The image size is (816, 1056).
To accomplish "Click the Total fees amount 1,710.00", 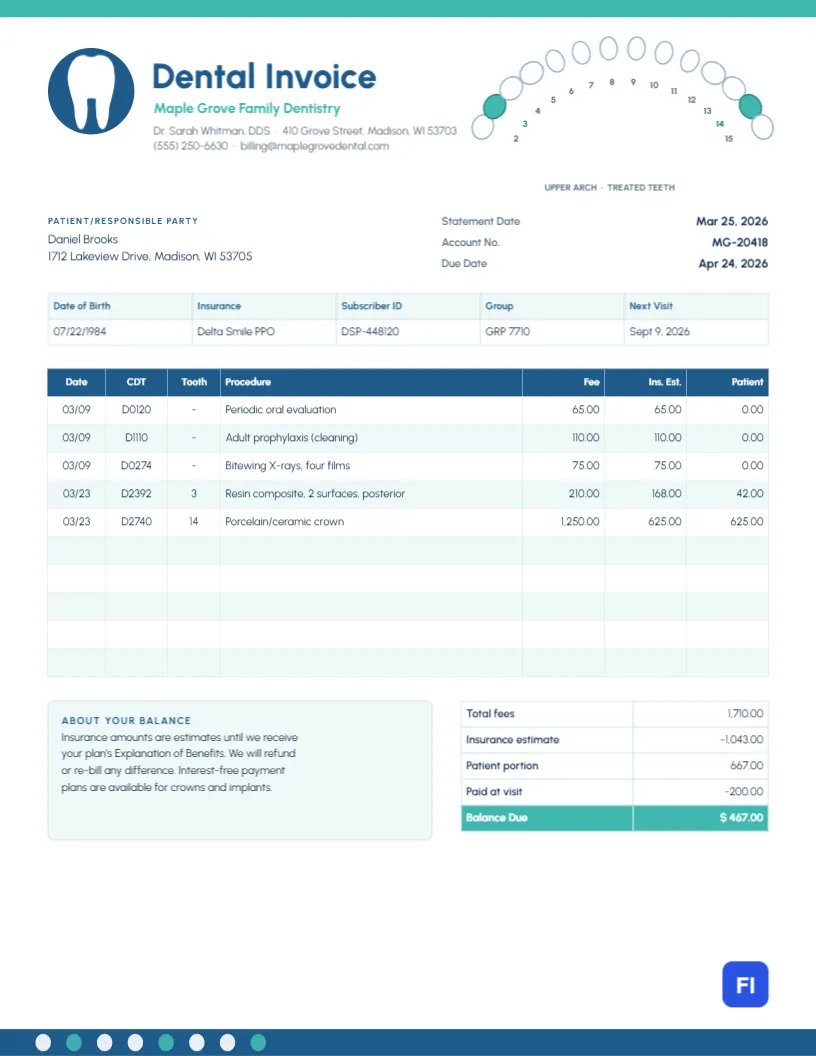I will pyautogui.click(x=745, y=713).
